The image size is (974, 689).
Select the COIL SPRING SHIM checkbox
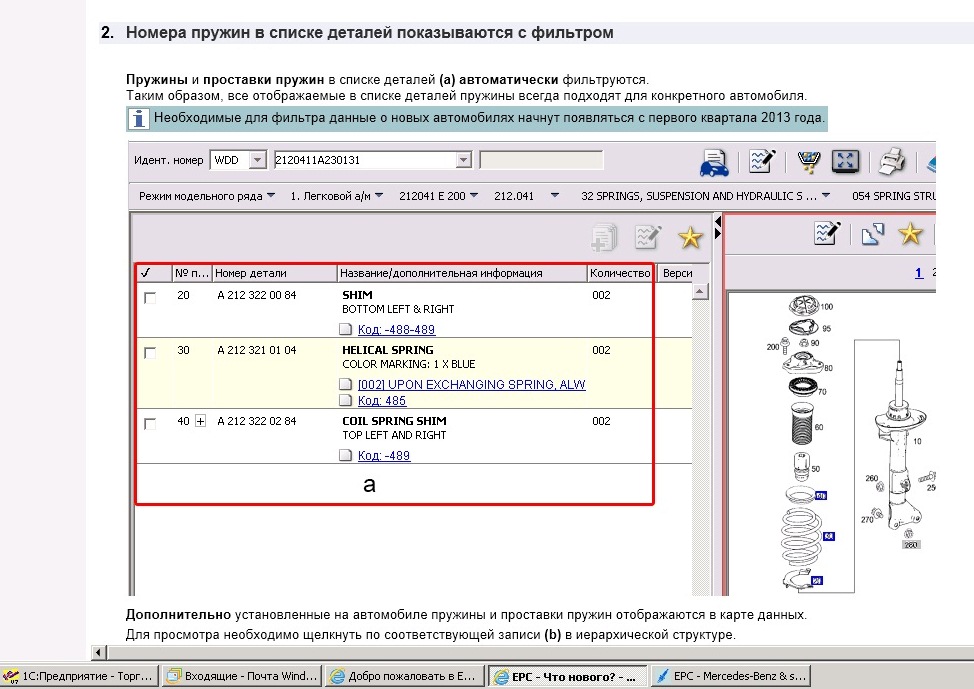tap(150, 424)
